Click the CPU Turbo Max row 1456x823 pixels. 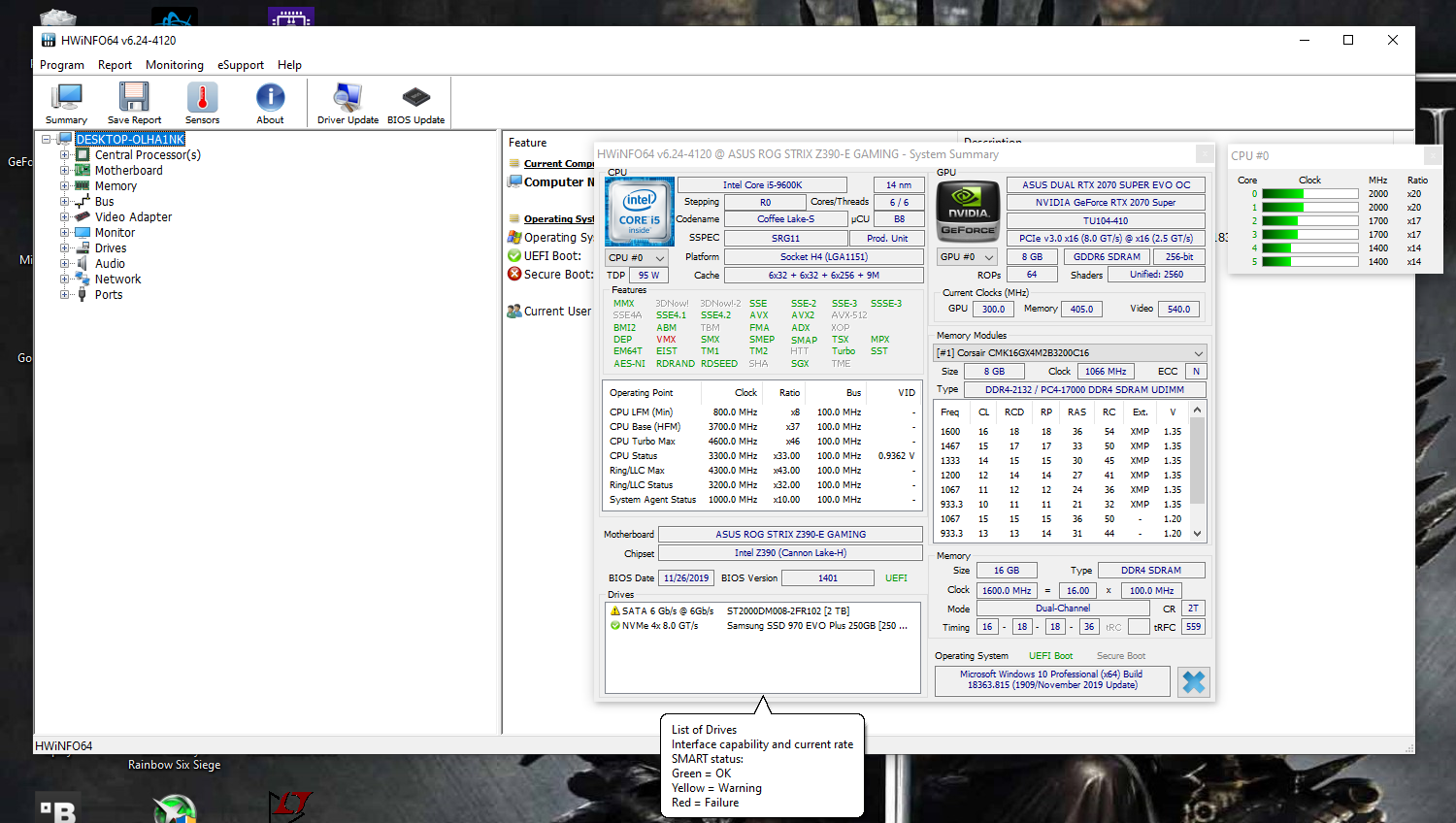coord(762,442)
